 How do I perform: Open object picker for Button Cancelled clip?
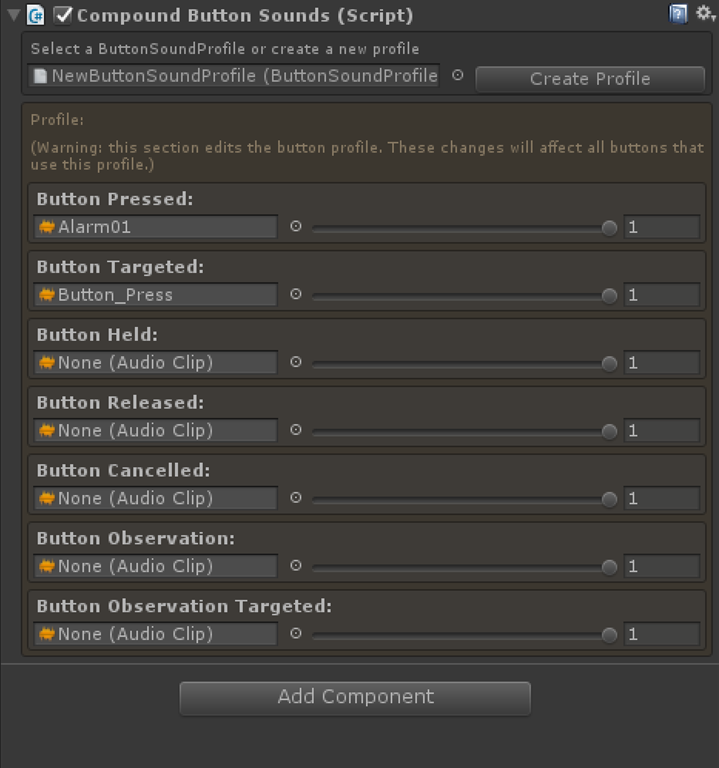(296, 498)
